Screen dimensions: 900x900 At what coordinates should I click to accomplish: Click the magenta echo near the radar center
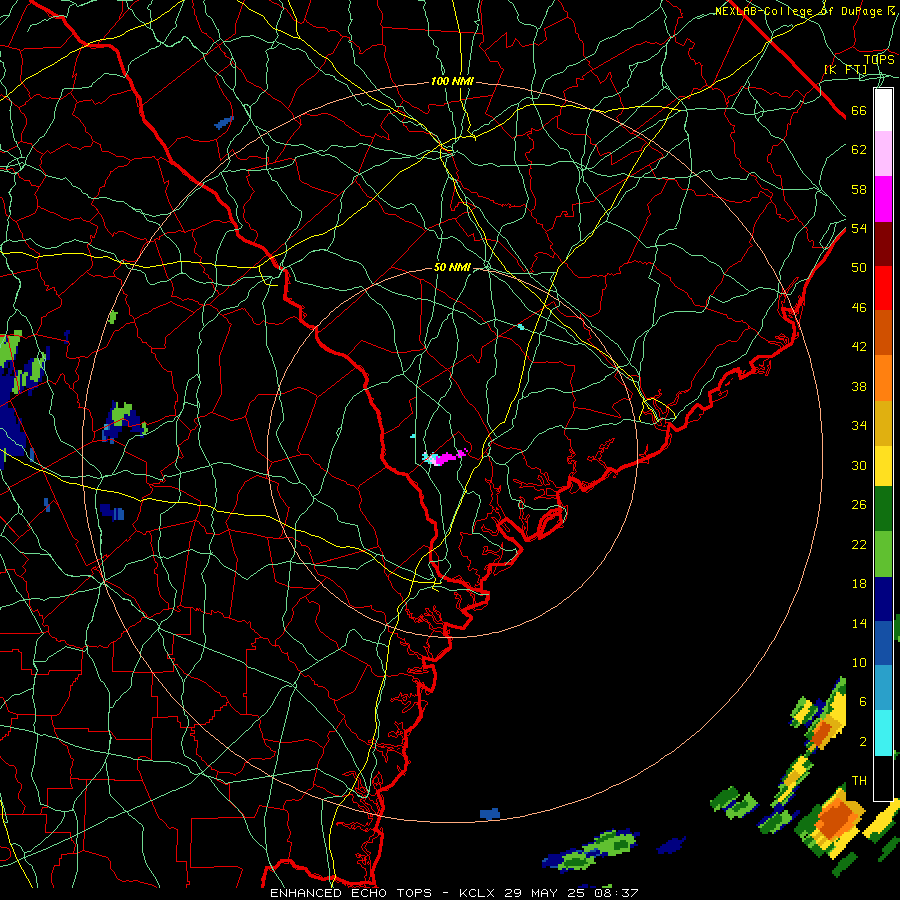coord(448,457)
